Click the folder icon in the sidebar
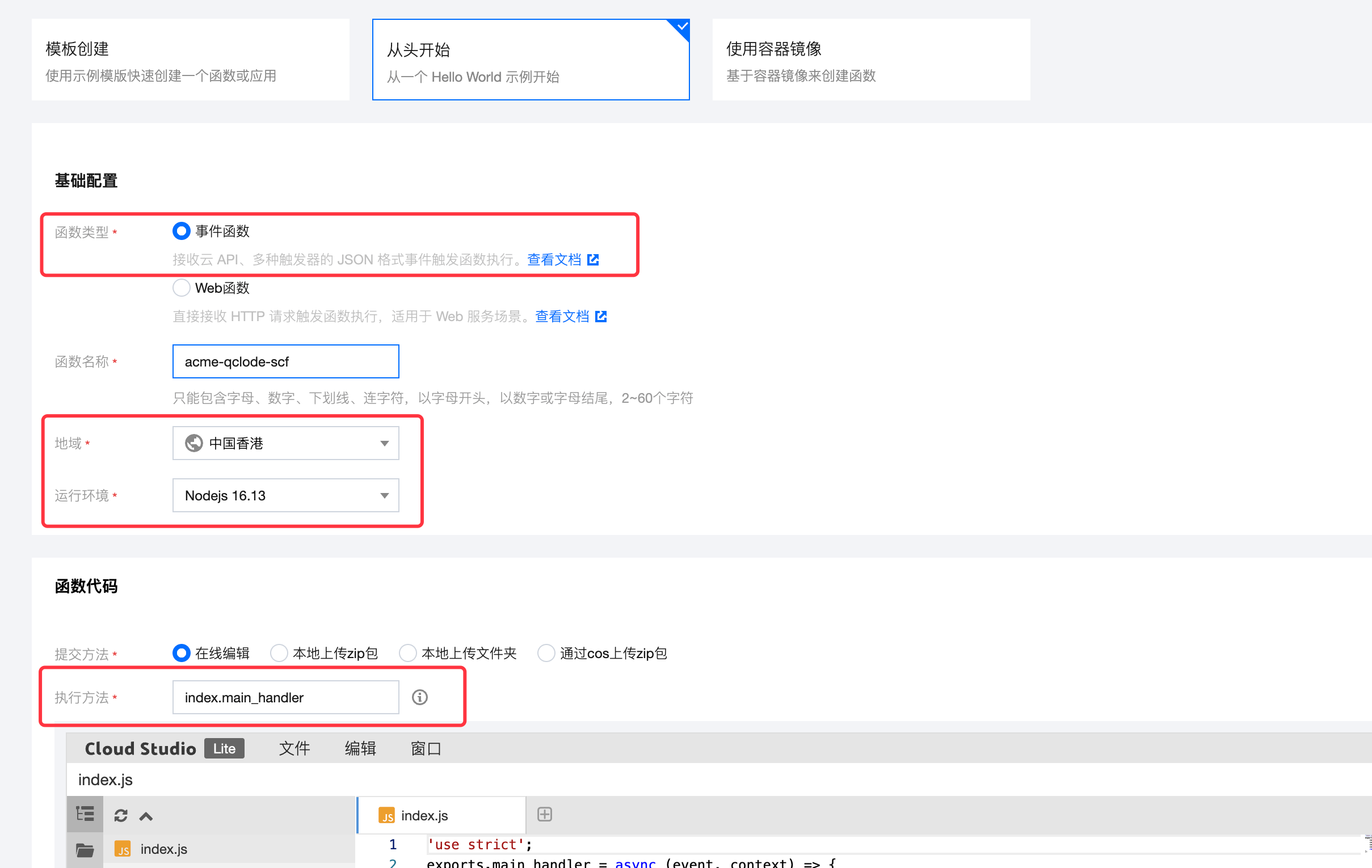This screenshot has height=868, width=1372. [x=85, y=850]
